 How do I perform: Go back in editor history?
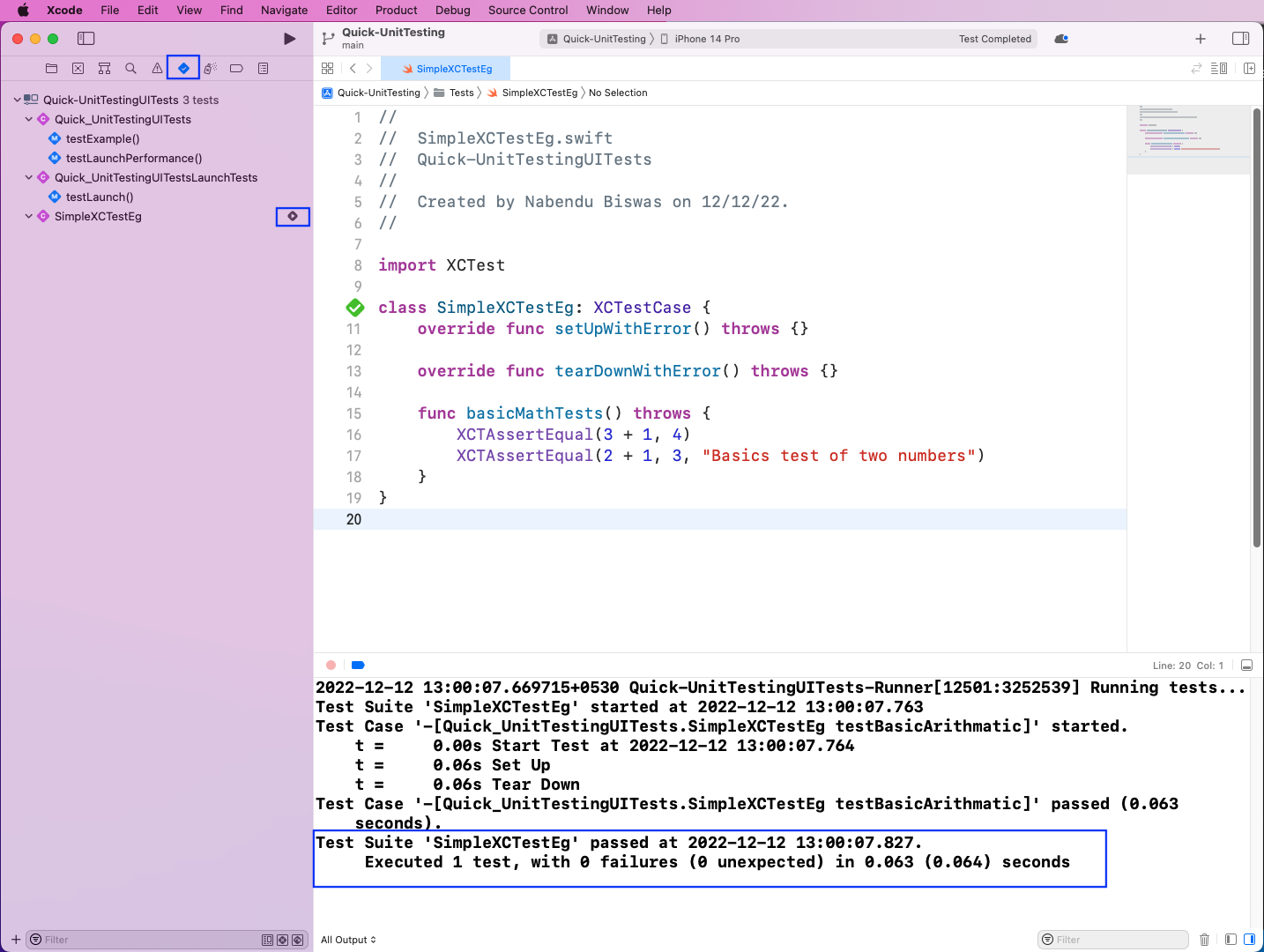pyautogui.click(x=353, y=68)
